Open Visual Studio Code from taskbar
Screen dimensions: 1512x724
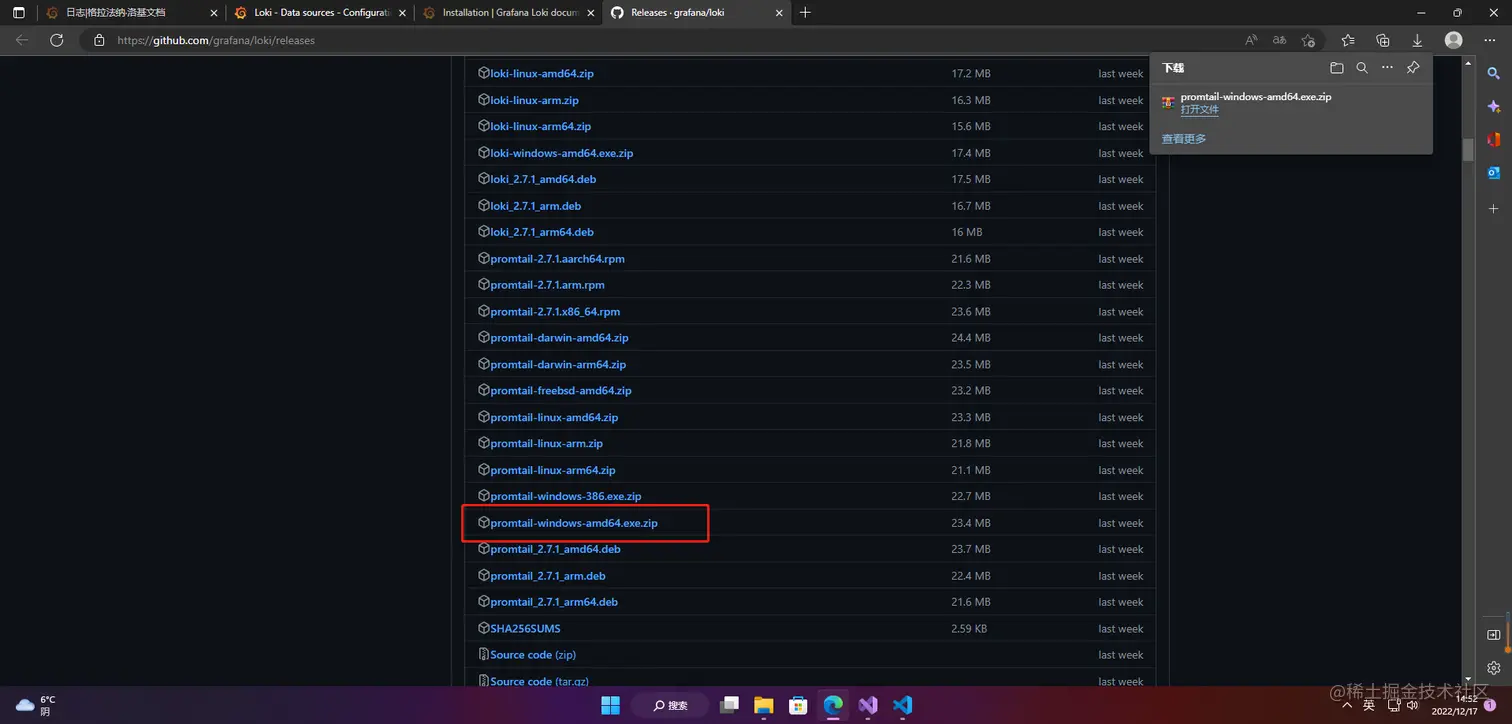[x=902, y=705]
